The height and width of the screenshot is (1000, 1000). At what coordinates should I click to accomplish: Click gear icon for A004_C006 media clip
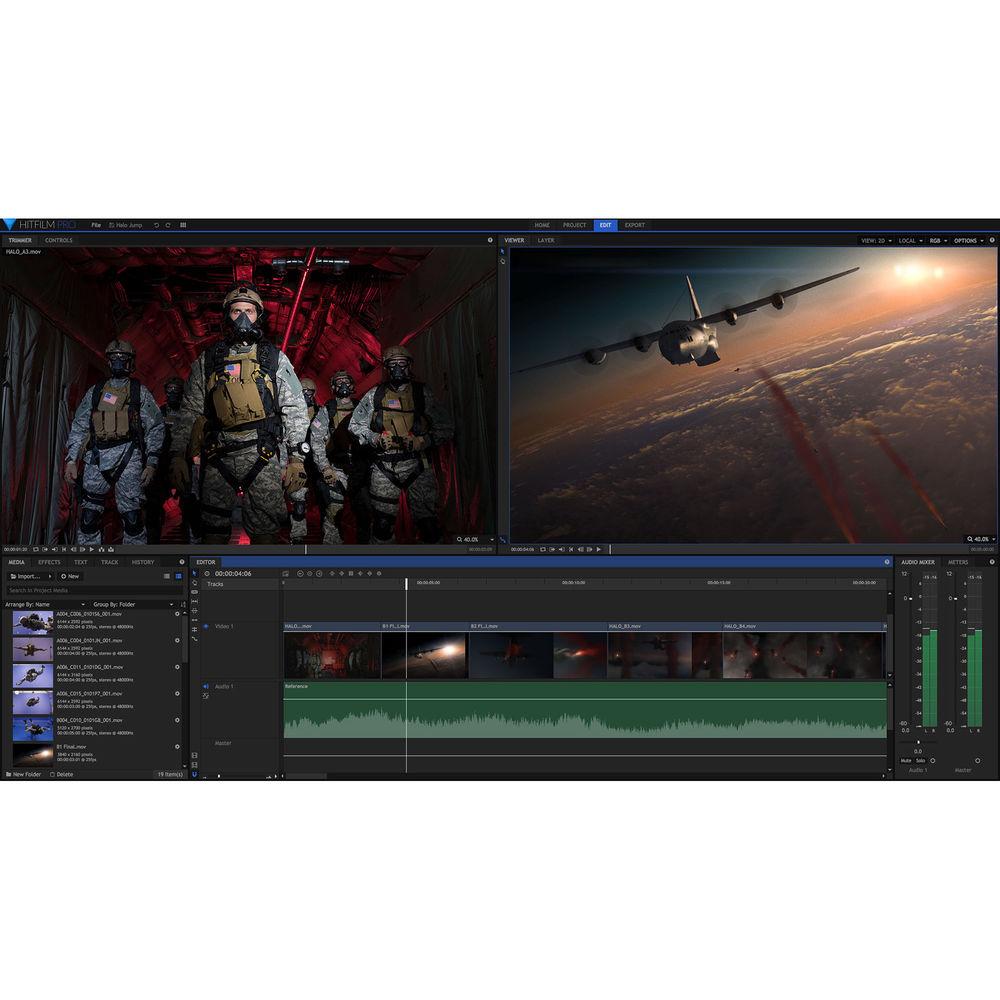(x=177, y=614)
